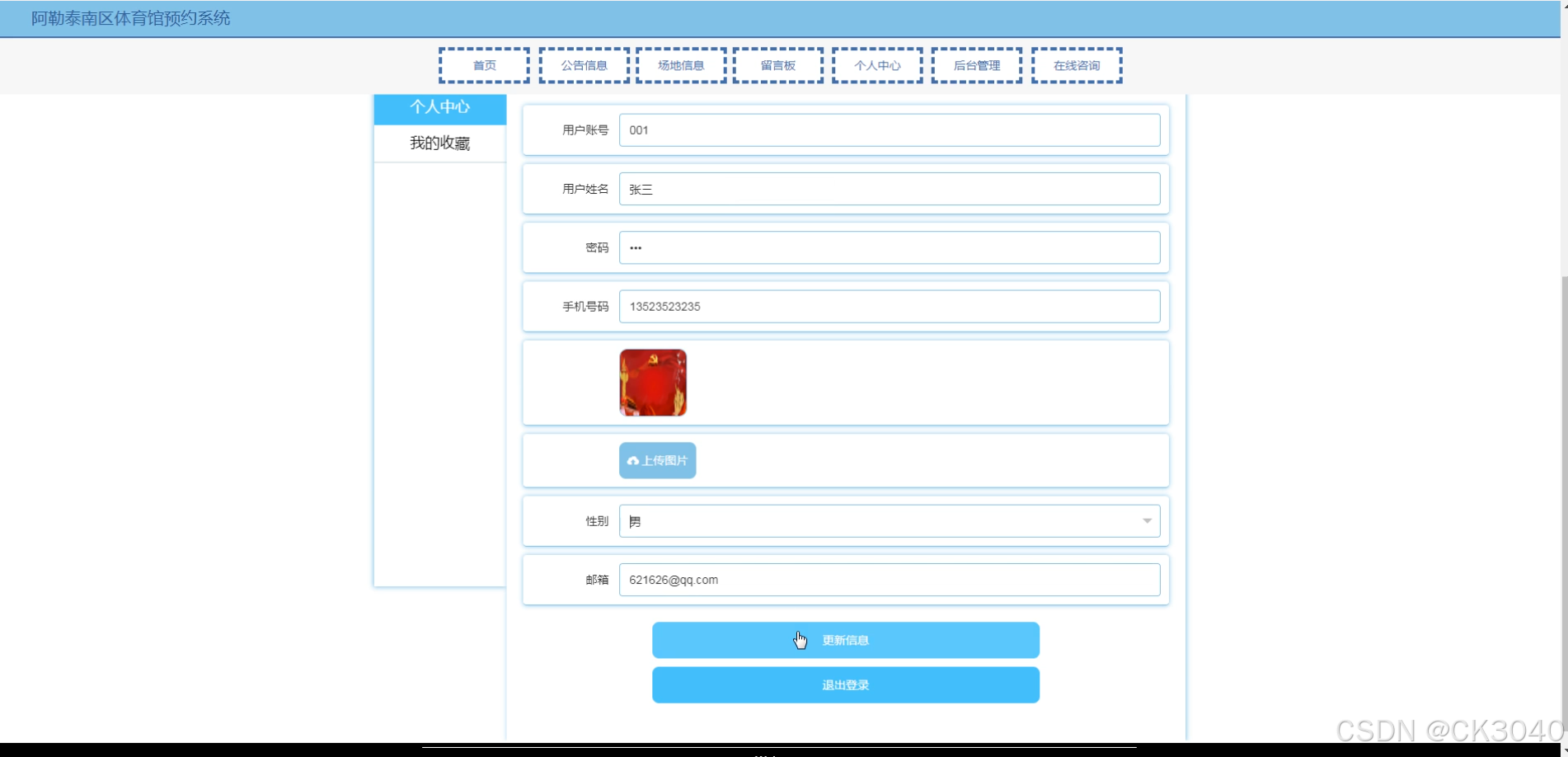Open the 在线咨询 online consultation tab
This screenshot has width=1568, height=757.
pyautogui.click(x=1076, y=65)
